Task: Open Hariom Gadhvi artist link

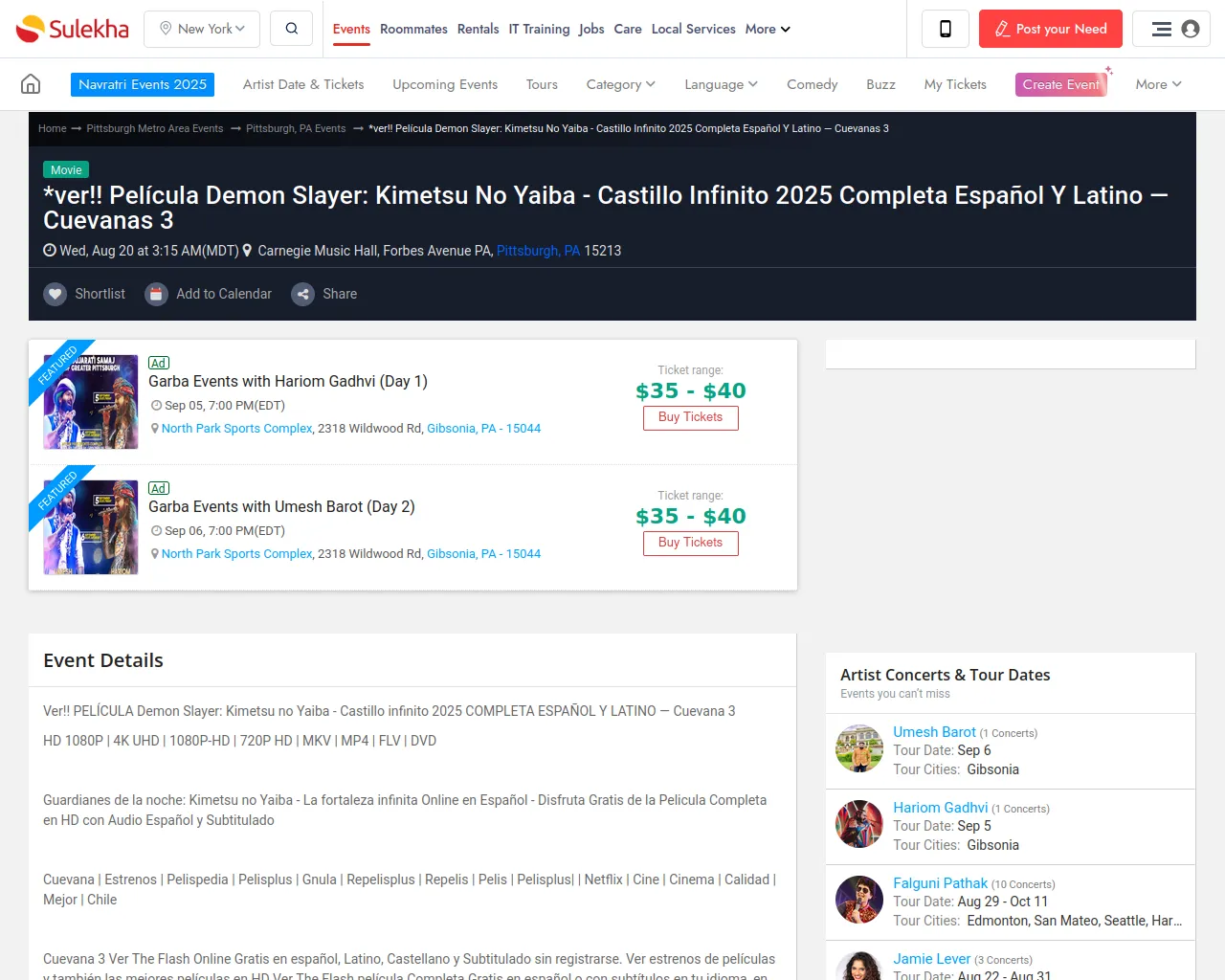Action: [x=940, y=808]
